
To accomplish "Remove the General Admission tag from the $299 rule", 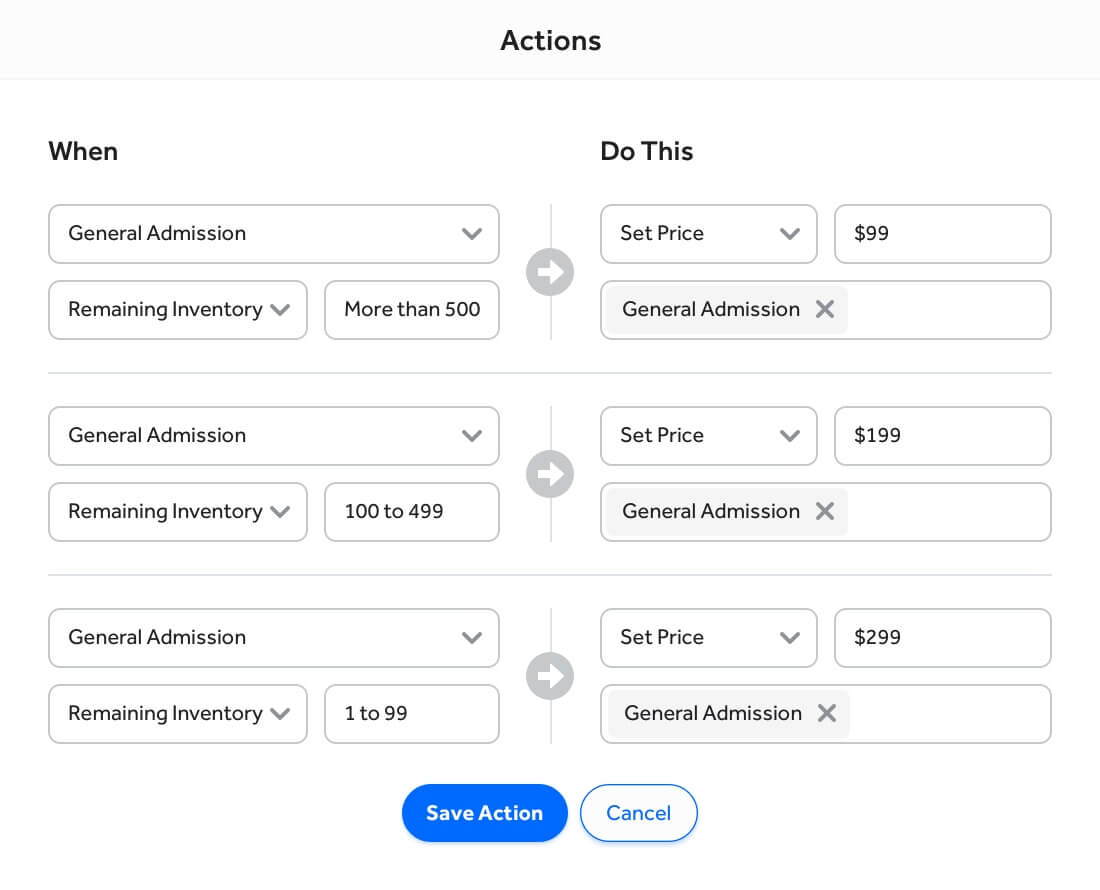I will tap(826, 713).
